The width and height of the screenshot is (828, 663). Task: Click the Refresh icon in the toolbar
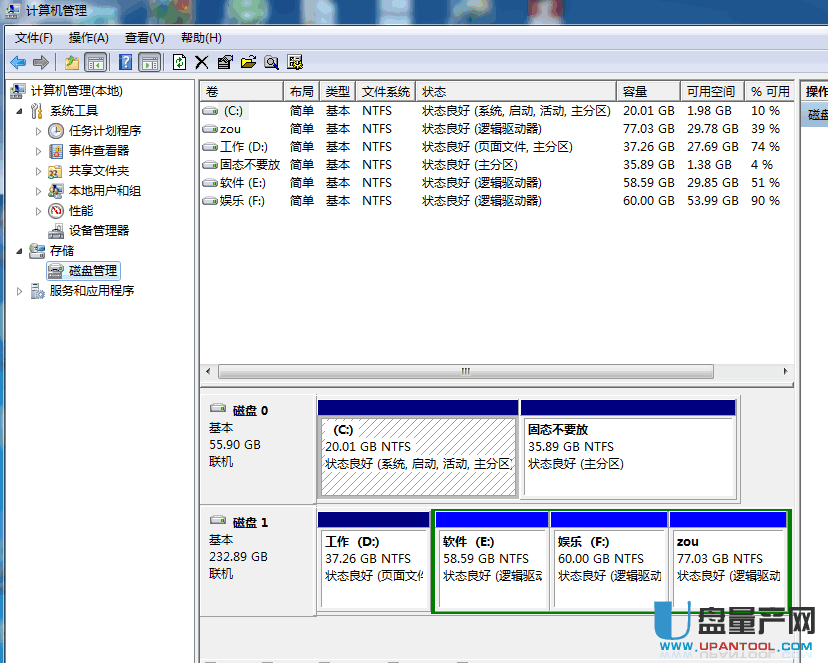tap(179, 62)
